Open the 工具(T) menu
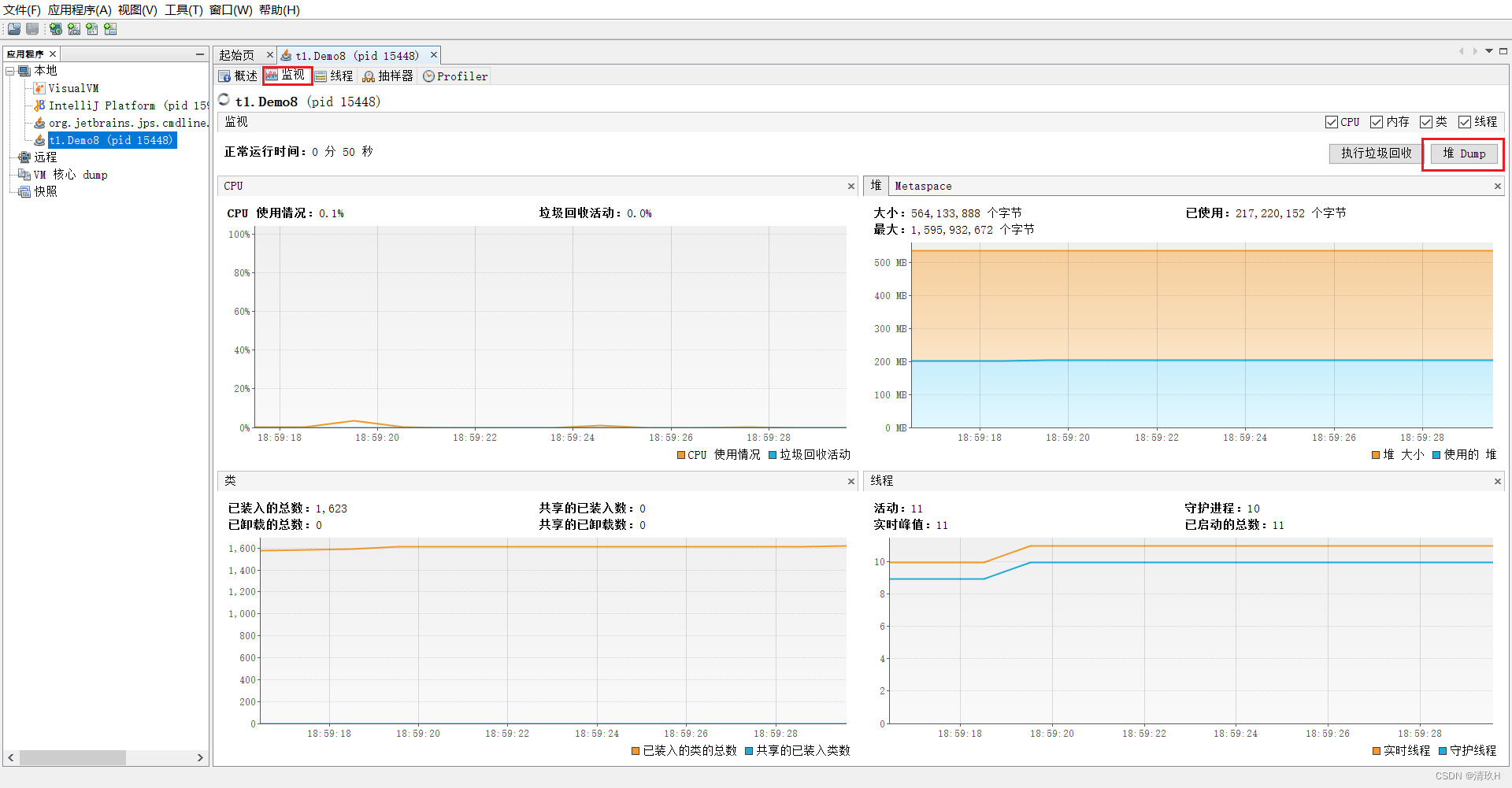Screen dimensions: 1512x788 click(x=183, y=10)
